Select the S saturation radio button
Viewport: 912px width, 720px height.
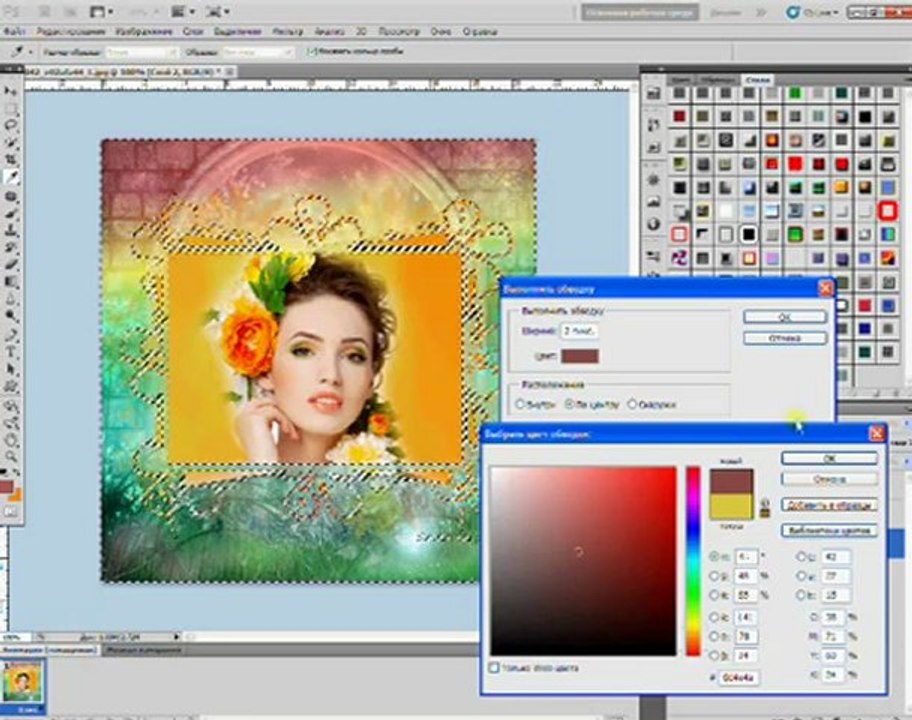tap(714, 576)
